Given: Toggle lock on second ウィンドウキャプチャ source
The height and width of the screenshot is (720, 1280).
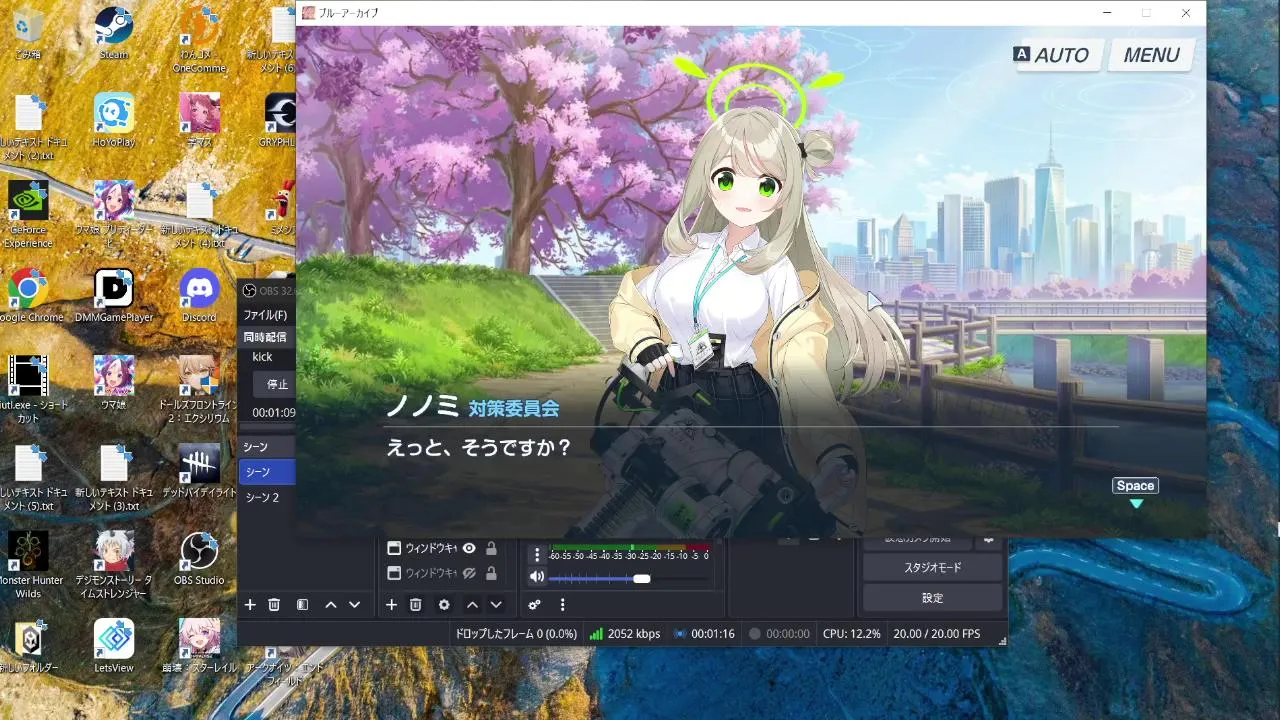Looking at the screenshot, I should click(491, 573).
